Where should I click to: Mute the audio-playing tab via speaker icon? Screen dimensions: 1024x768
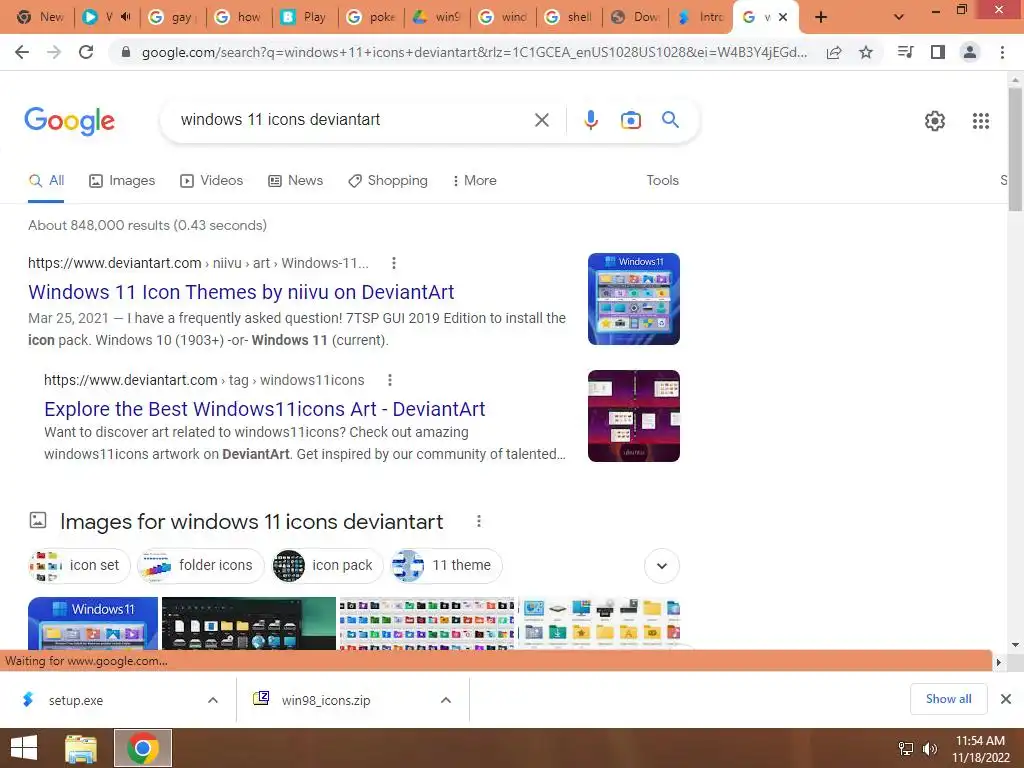126,17
